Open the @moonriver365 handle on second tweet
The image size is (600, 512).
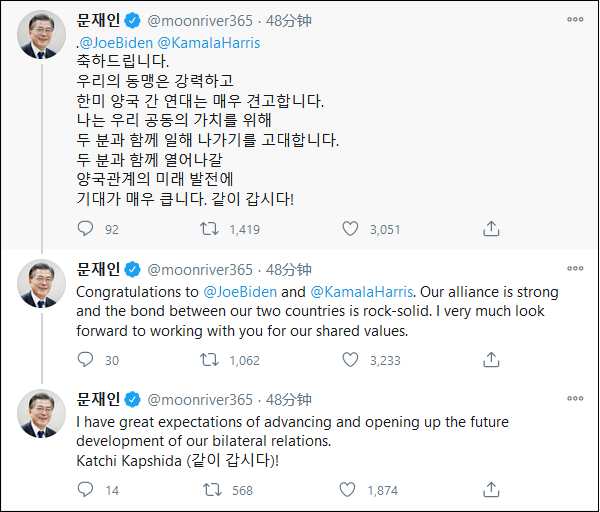click(200, 270)
